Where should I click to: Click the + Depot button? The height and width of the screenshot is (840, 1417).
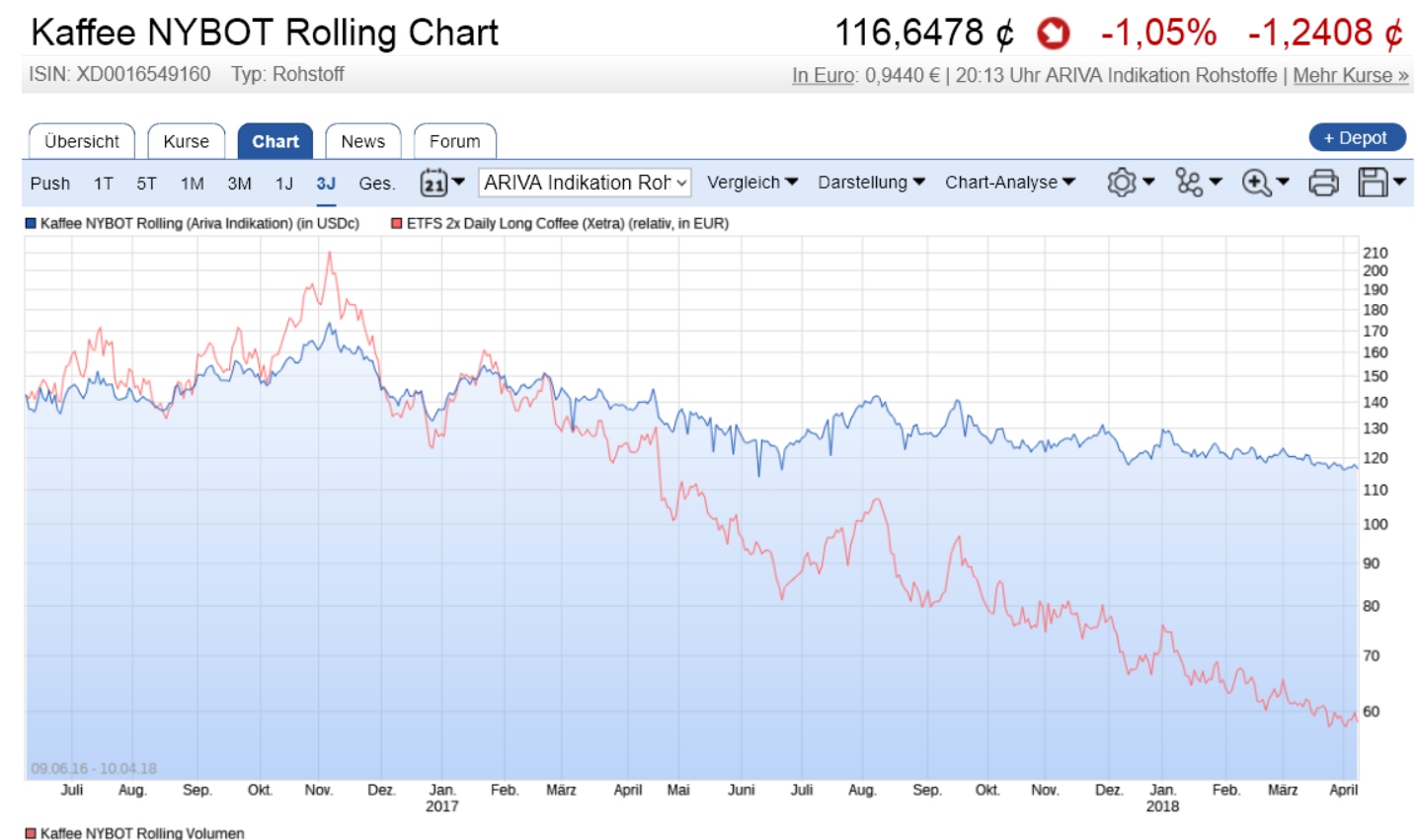(1357, 138)
